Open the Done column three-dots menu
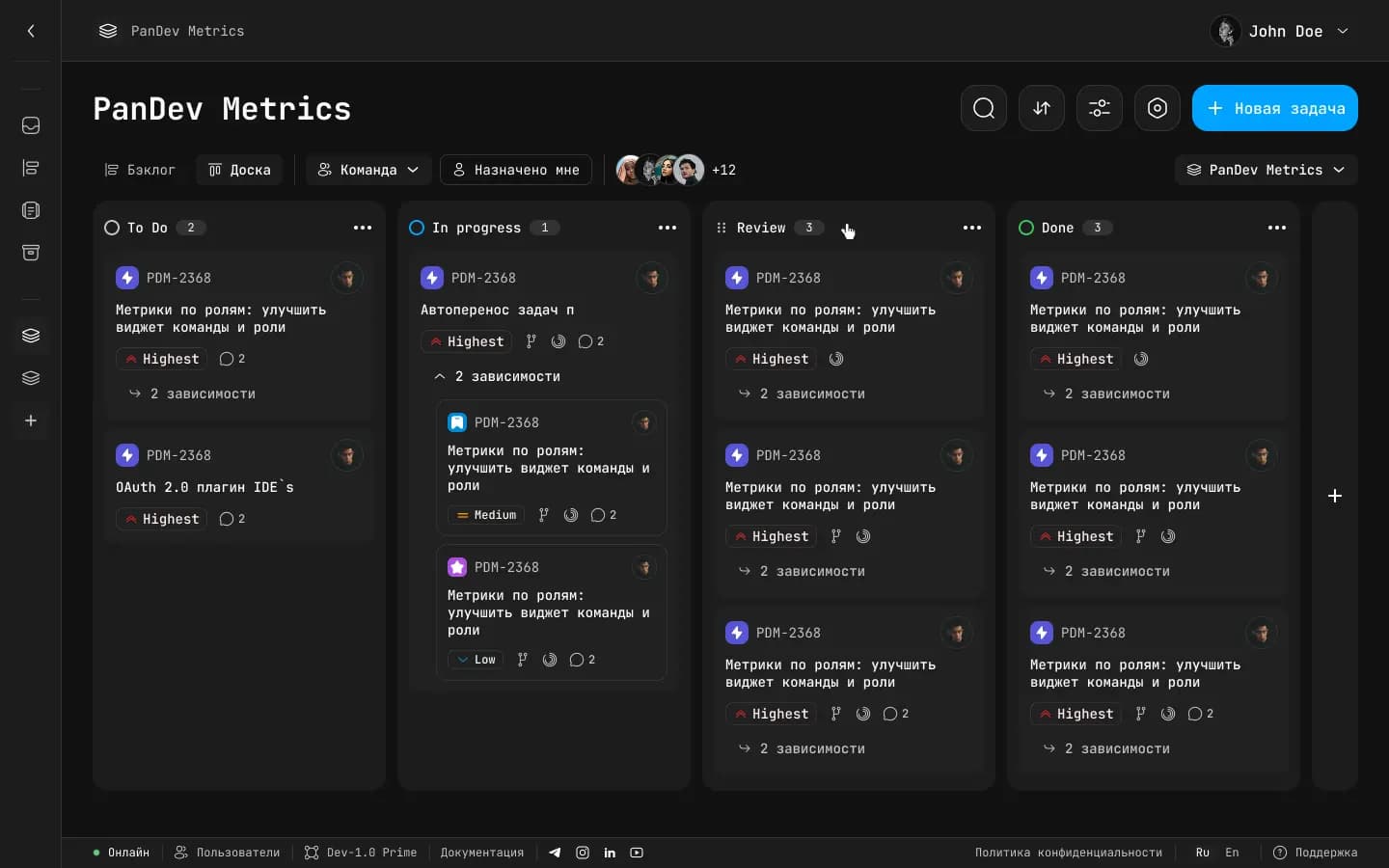Viewport: 1389px width, 868px height. coord(1277,228)
